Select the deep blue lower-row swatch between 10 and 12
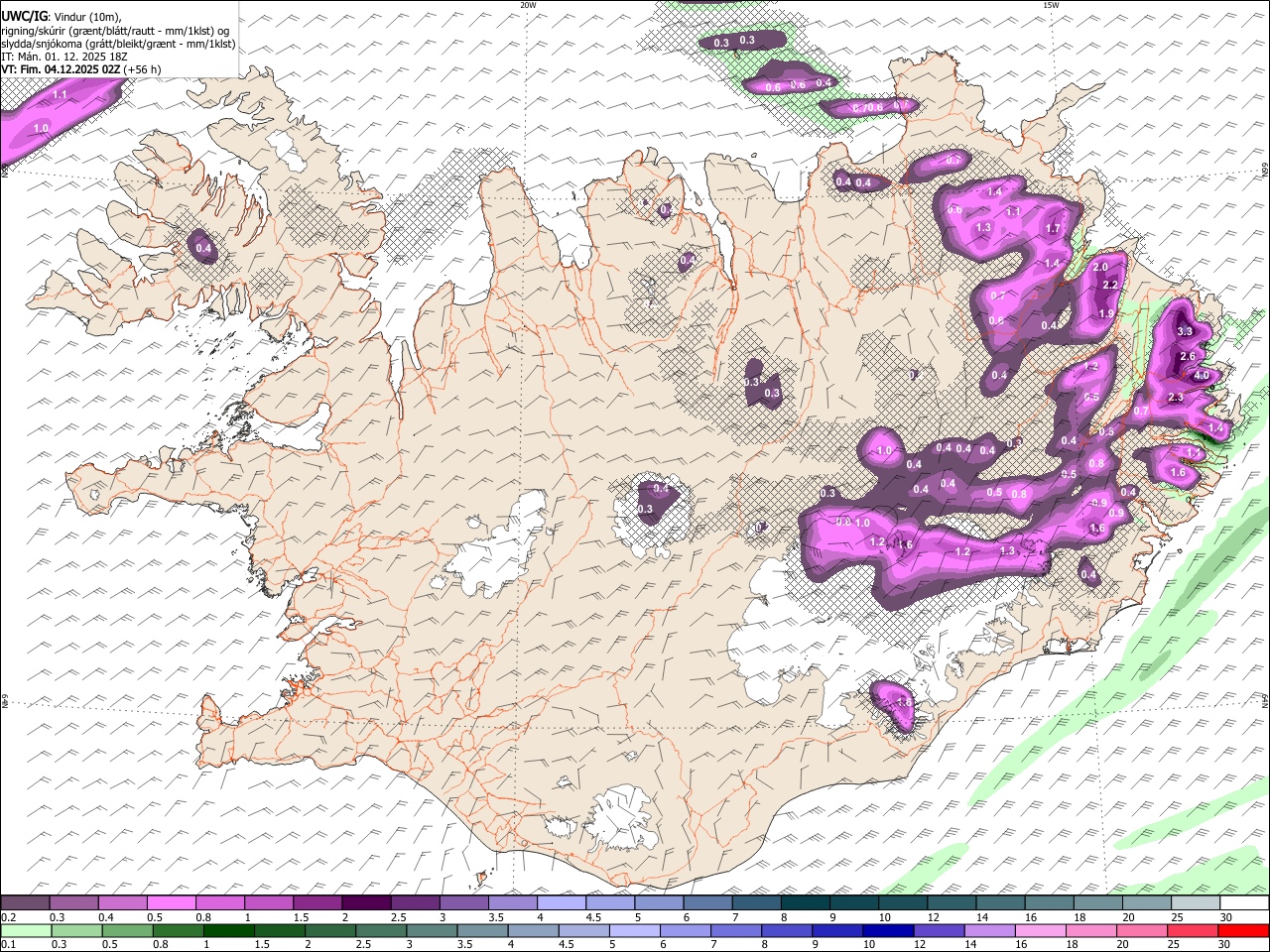Image resolution: width=1270 pixels, height=952 pixels. tap(887, 931)
